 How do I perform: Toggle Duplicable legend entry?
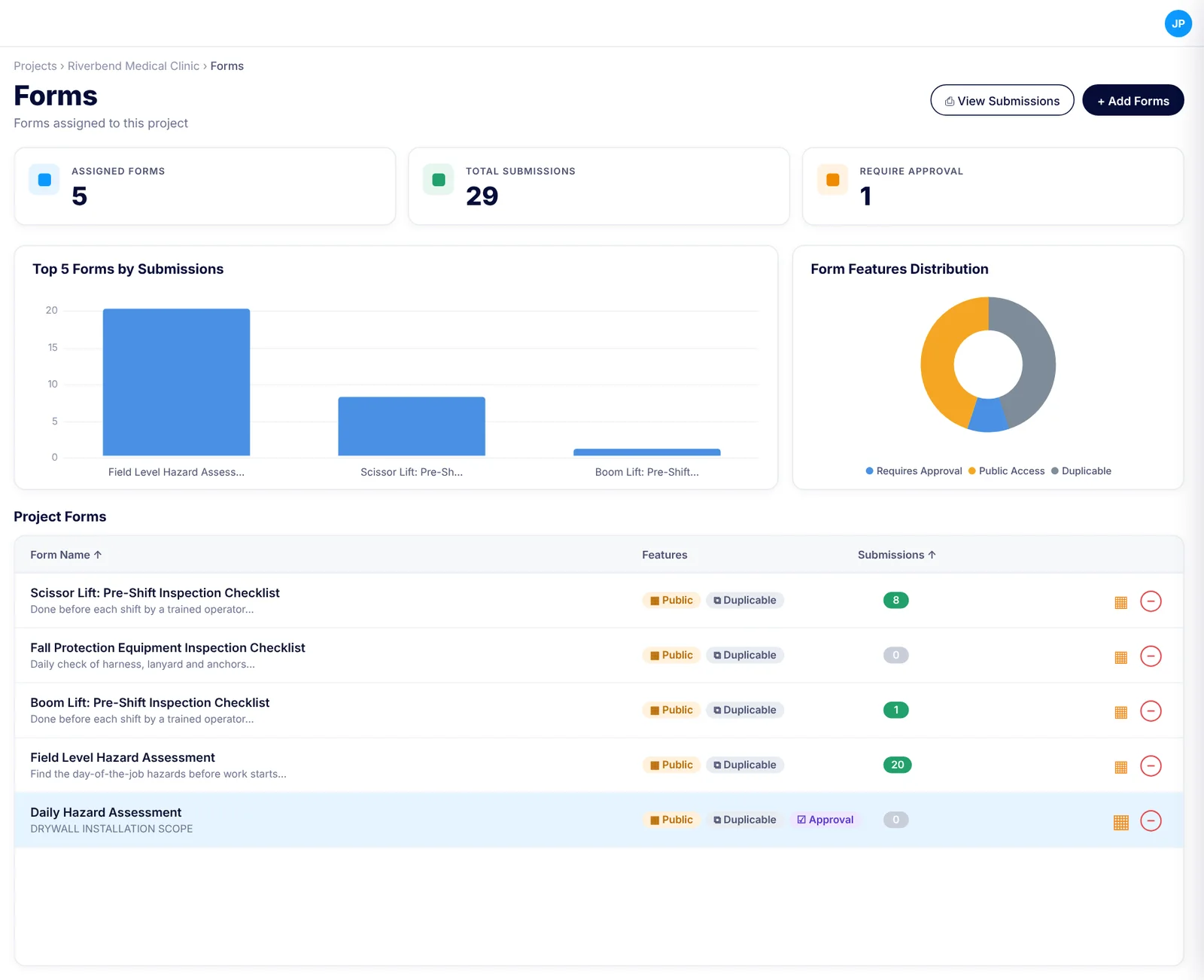1081,471
